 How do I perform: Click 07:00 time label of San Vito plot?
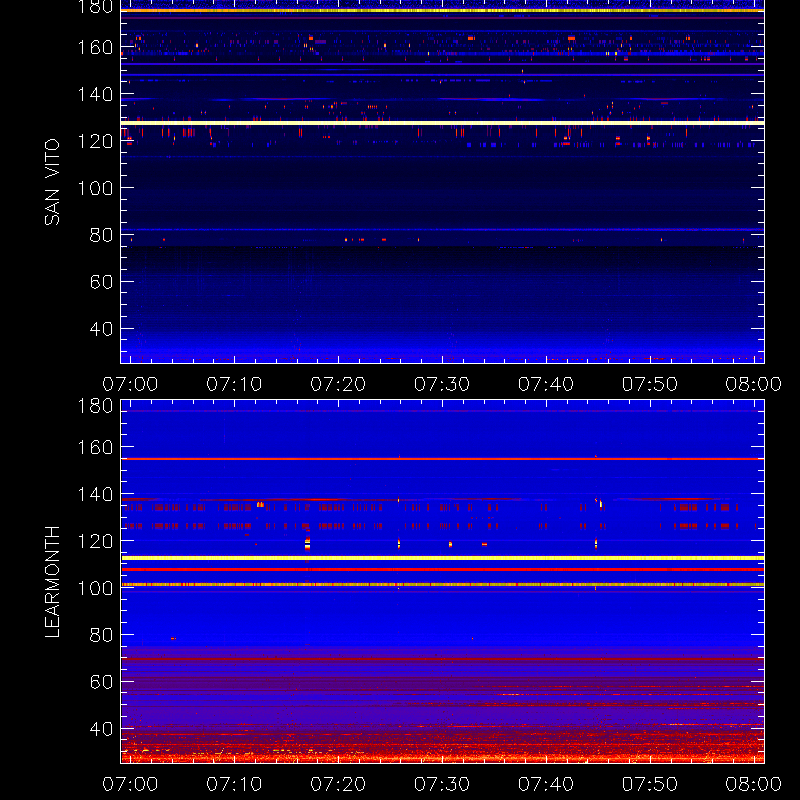(130, 384)
